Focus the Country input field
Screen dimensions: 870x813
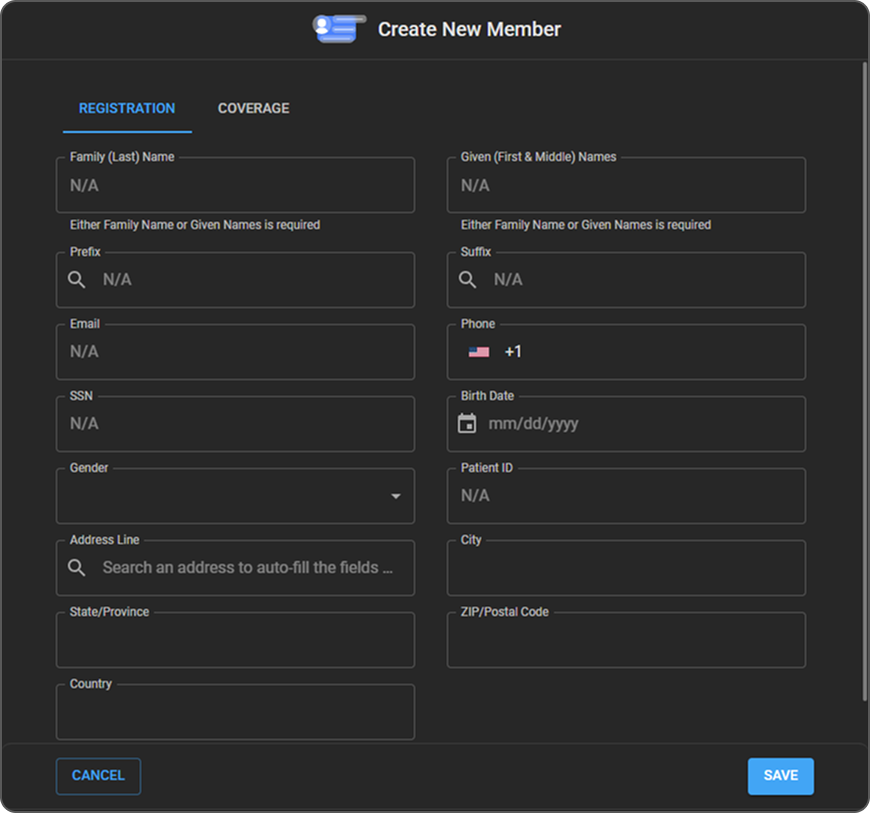pos(235,712)
